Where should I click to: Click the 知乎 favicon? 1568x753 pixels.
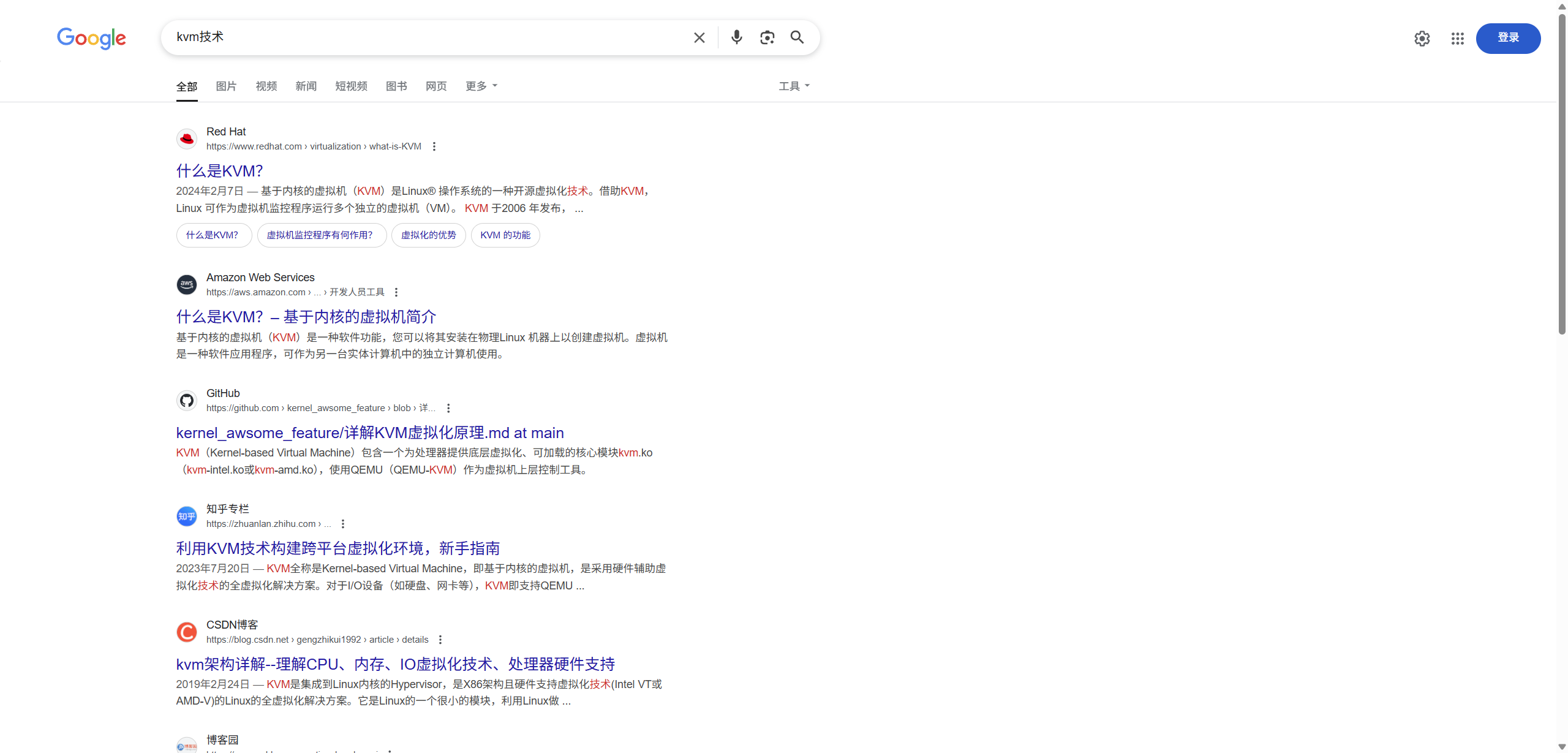(x=187, y=517)
